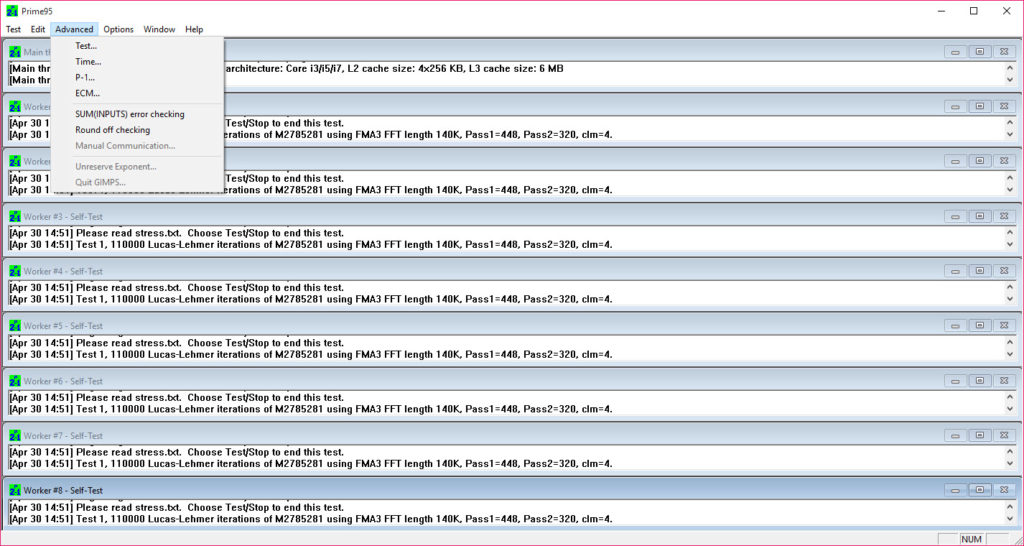Maximize the Worker #3 child window
1024x546 pixels.
pos(980,216)
